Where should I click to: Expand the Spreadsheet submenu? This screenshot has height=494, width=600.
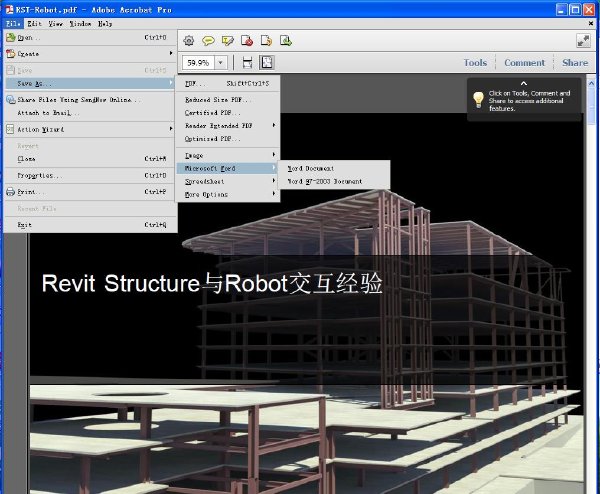coord(228,181)
